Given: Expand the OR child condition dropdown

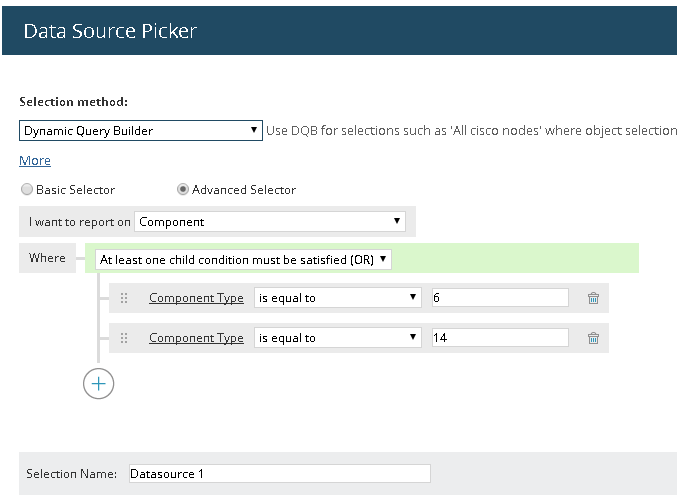Looking at the screenshot, I should point(243,259).
